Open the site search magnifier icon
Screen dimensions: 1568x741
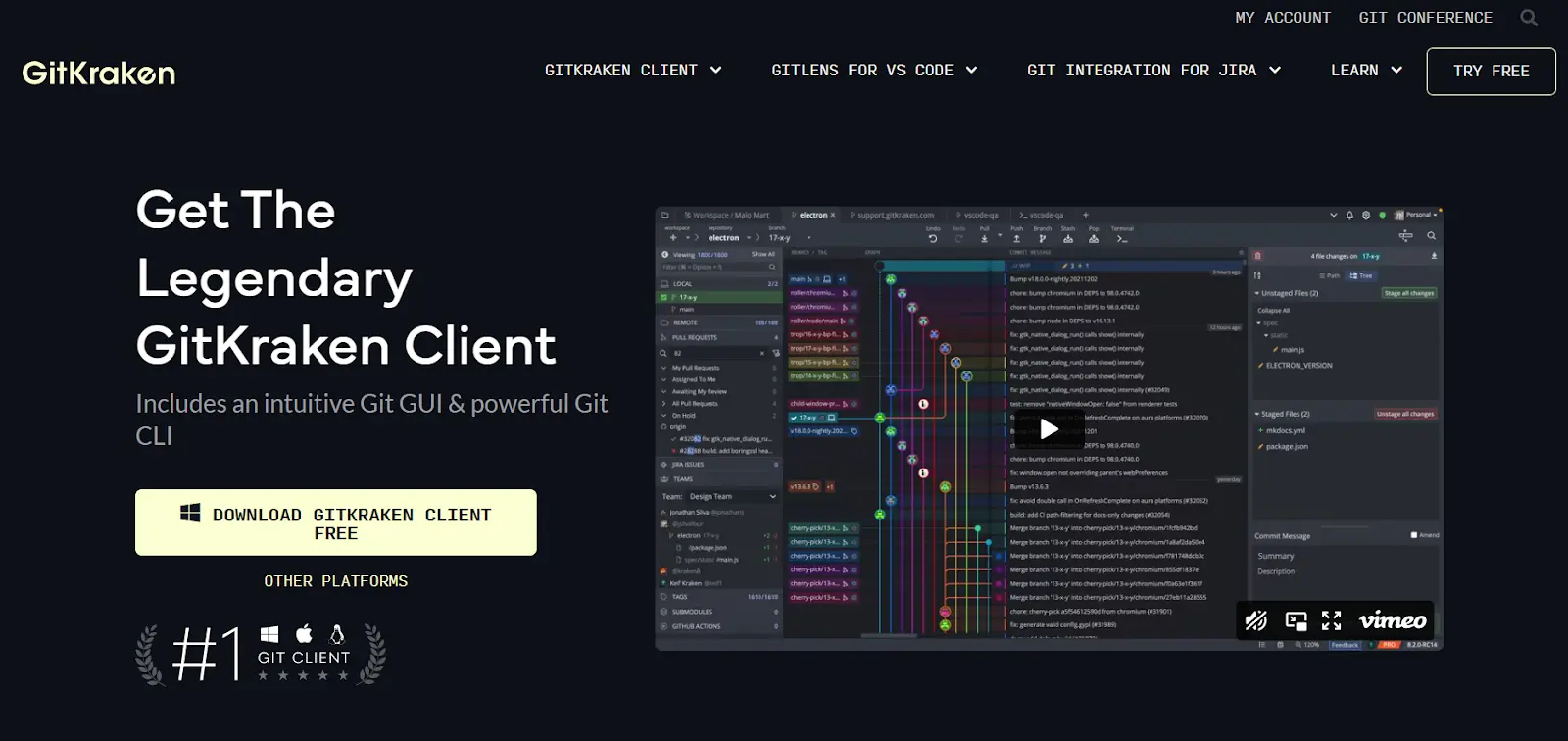(1529, 18)
